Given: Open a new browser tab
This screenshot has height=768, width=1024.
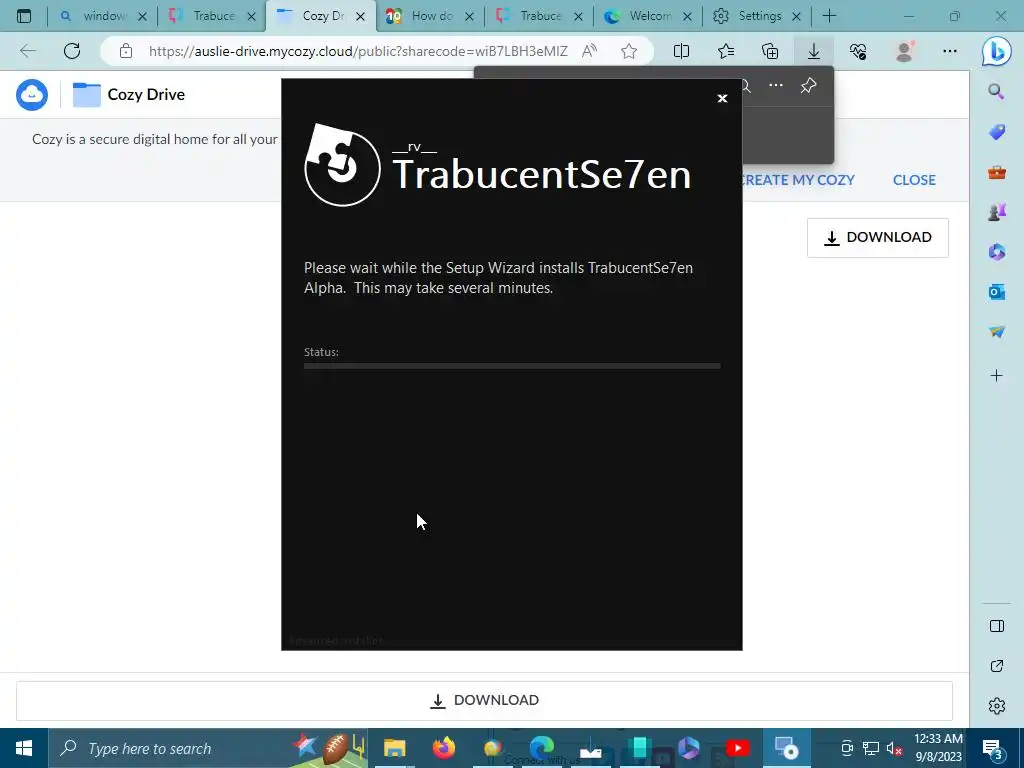Looking at the screenshot, I should tap(829, 16).
